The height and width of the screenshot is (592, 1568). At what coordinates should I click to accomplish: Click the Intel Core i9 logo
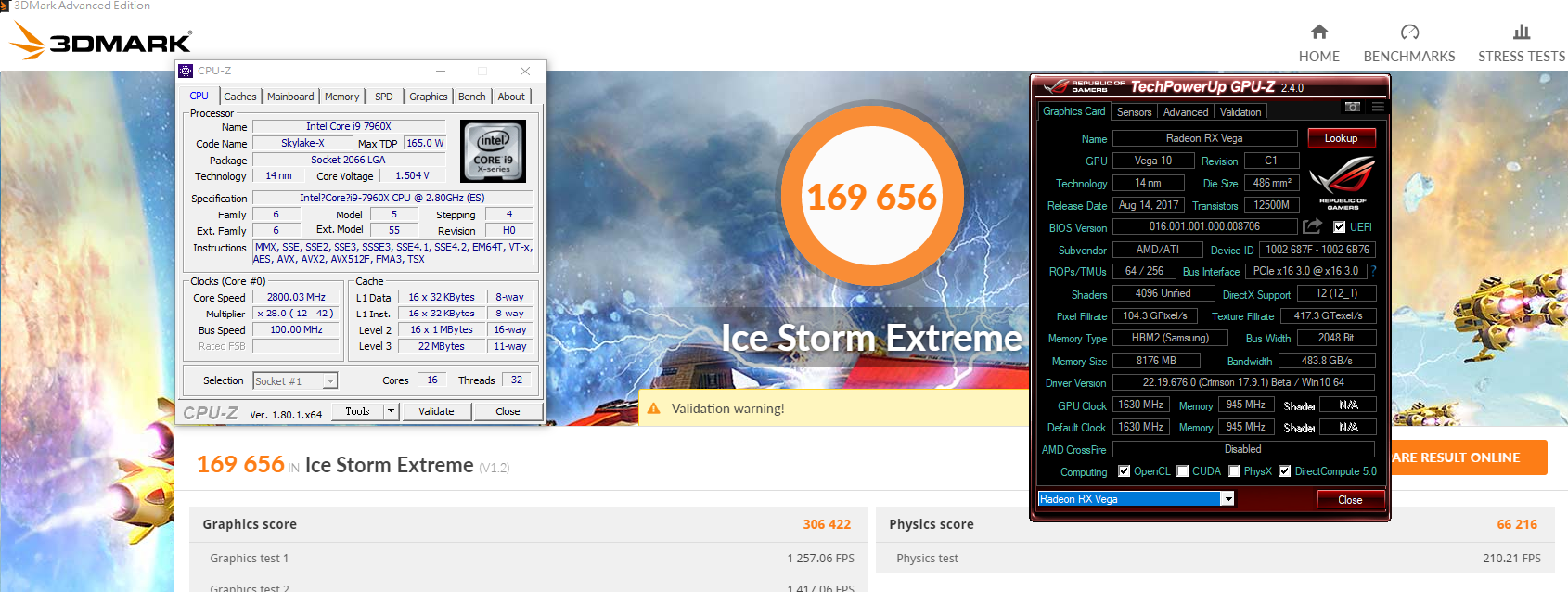pos(494,150)
